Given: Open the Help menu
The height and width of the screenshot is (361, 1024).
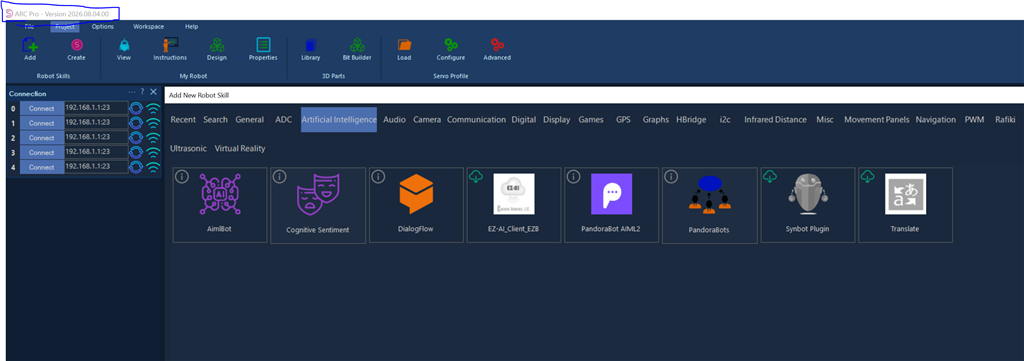Looking at the screenshot, I should [191, 27].
